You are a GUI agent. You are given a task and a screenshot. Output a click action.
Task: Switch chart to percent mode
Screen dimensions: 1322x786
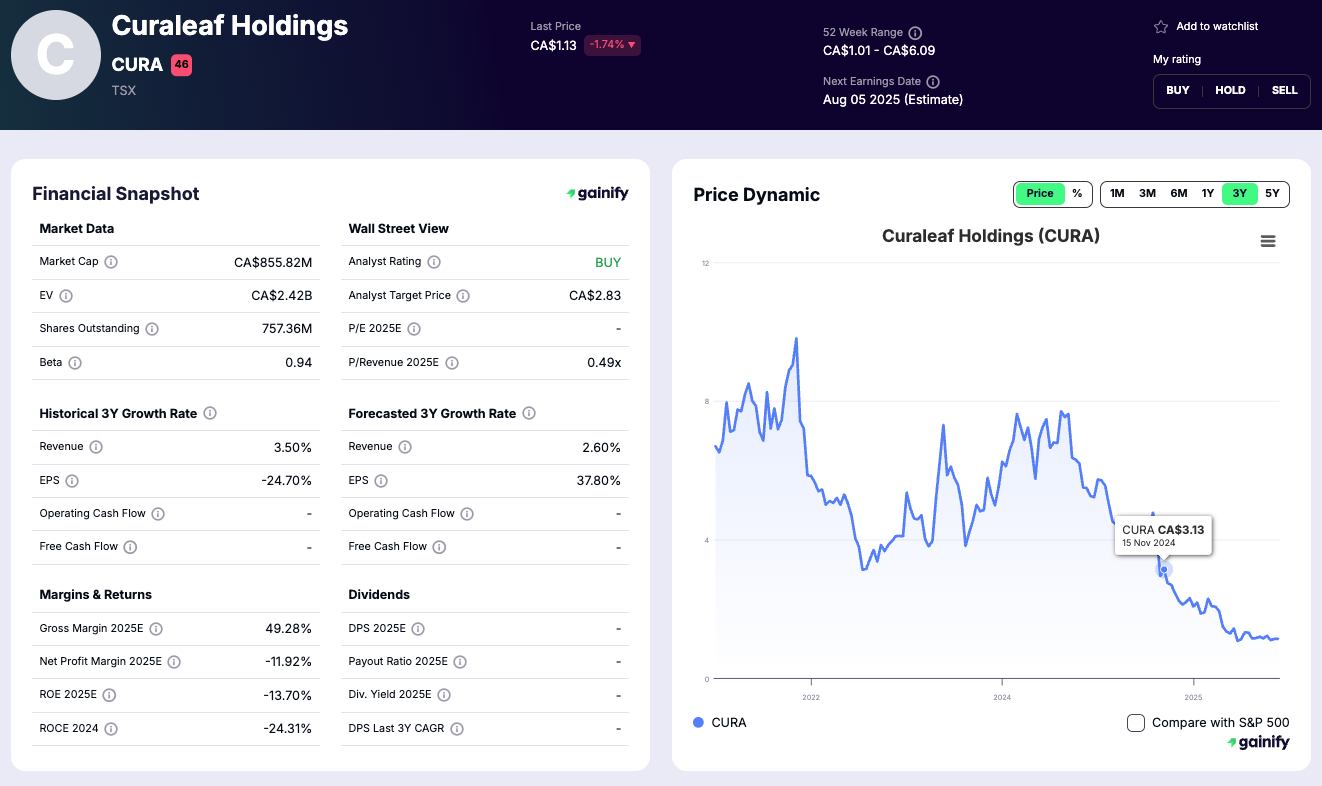click(x=1077, y=194)
